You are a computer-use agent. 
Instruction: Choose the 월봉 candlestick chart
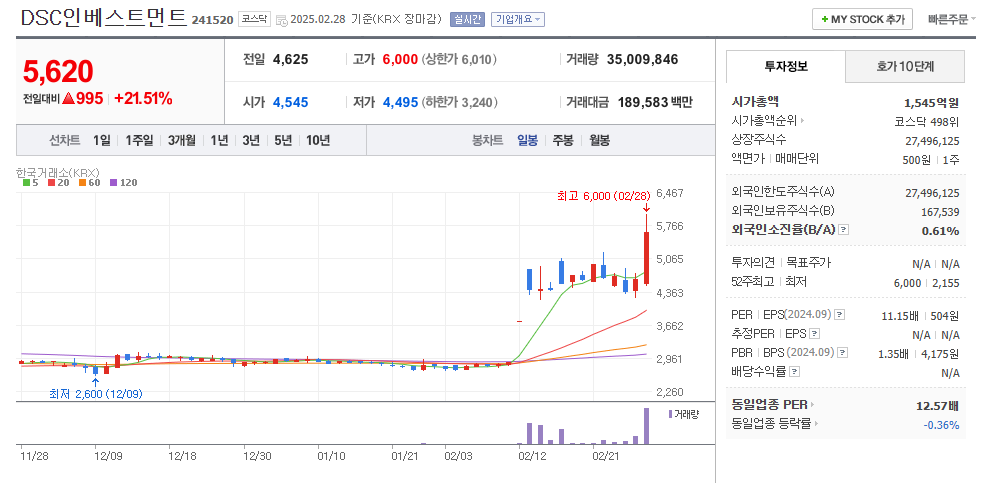point(599,140)
